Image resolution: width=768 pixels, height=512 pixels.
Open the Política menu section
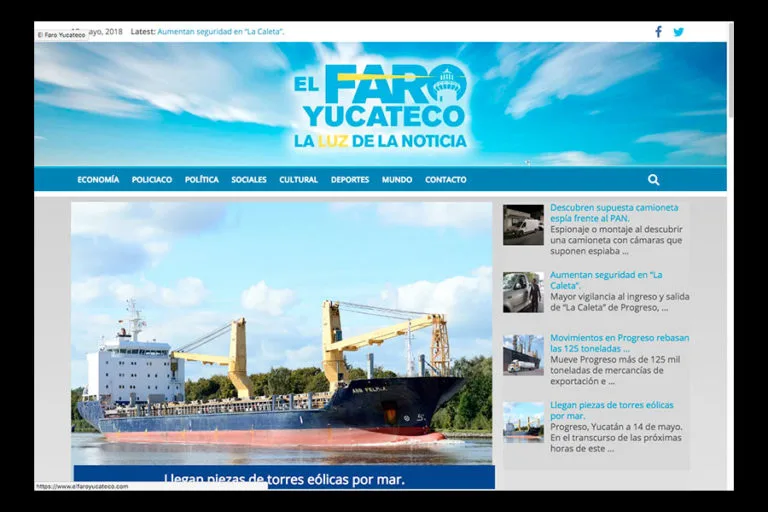click(202, 180)
